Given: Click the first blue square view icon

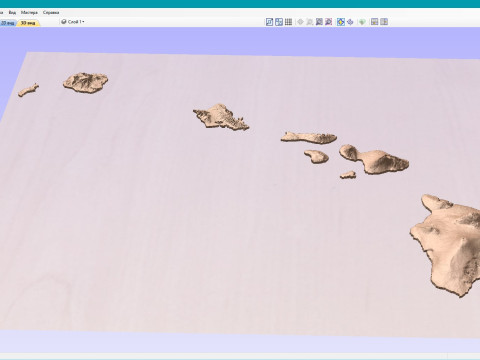Looking at the screenshot, I should (269, 22).
